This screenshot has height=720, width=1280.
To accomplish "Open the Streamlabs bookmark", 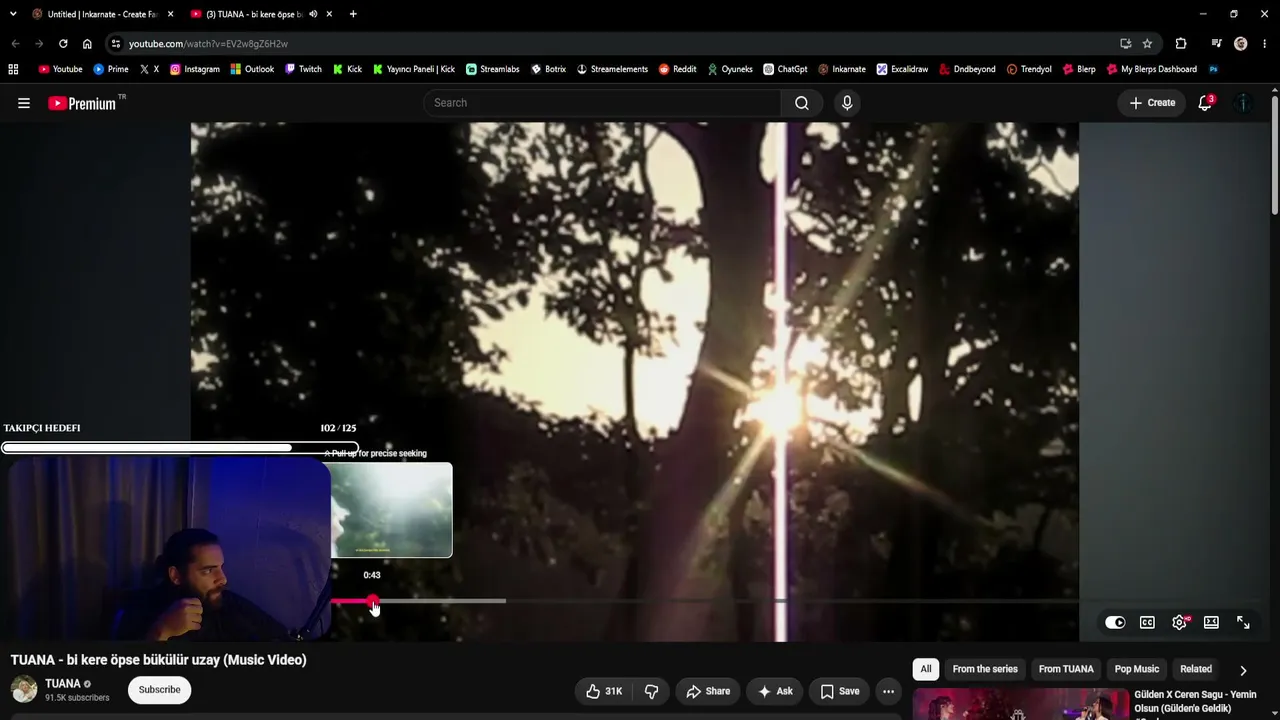I will 492,69.
